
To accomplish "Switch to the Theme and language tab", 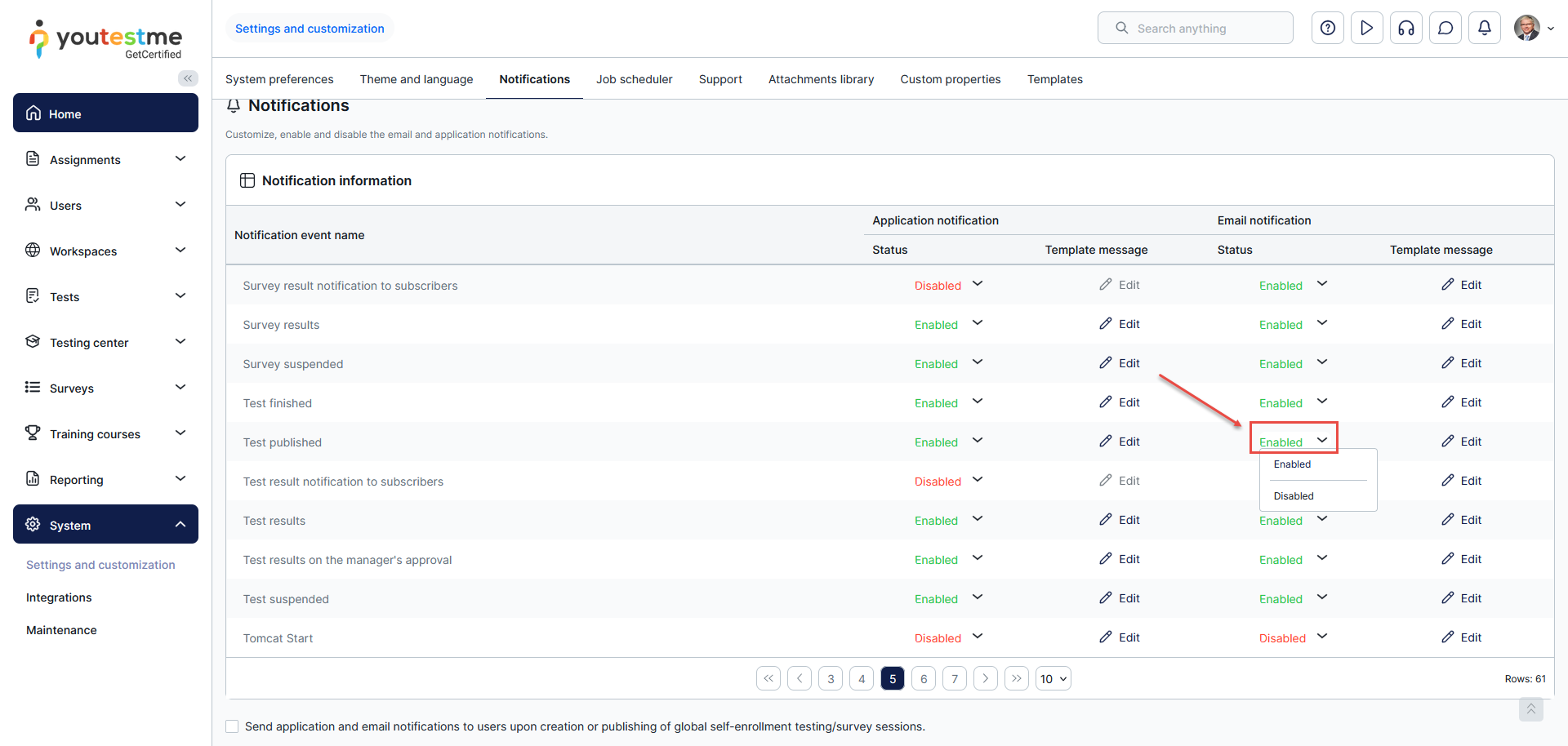I will tap(416, 79).
